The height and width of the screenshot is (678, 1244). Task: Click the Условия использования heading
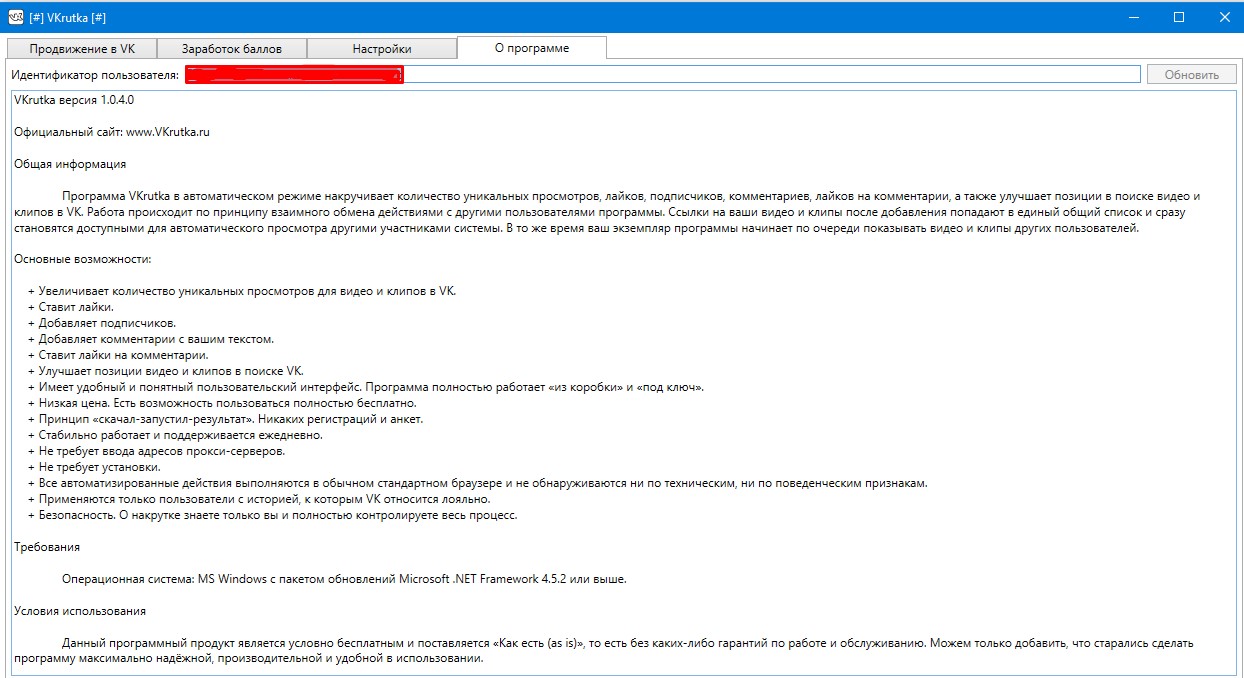coord(80,611)
